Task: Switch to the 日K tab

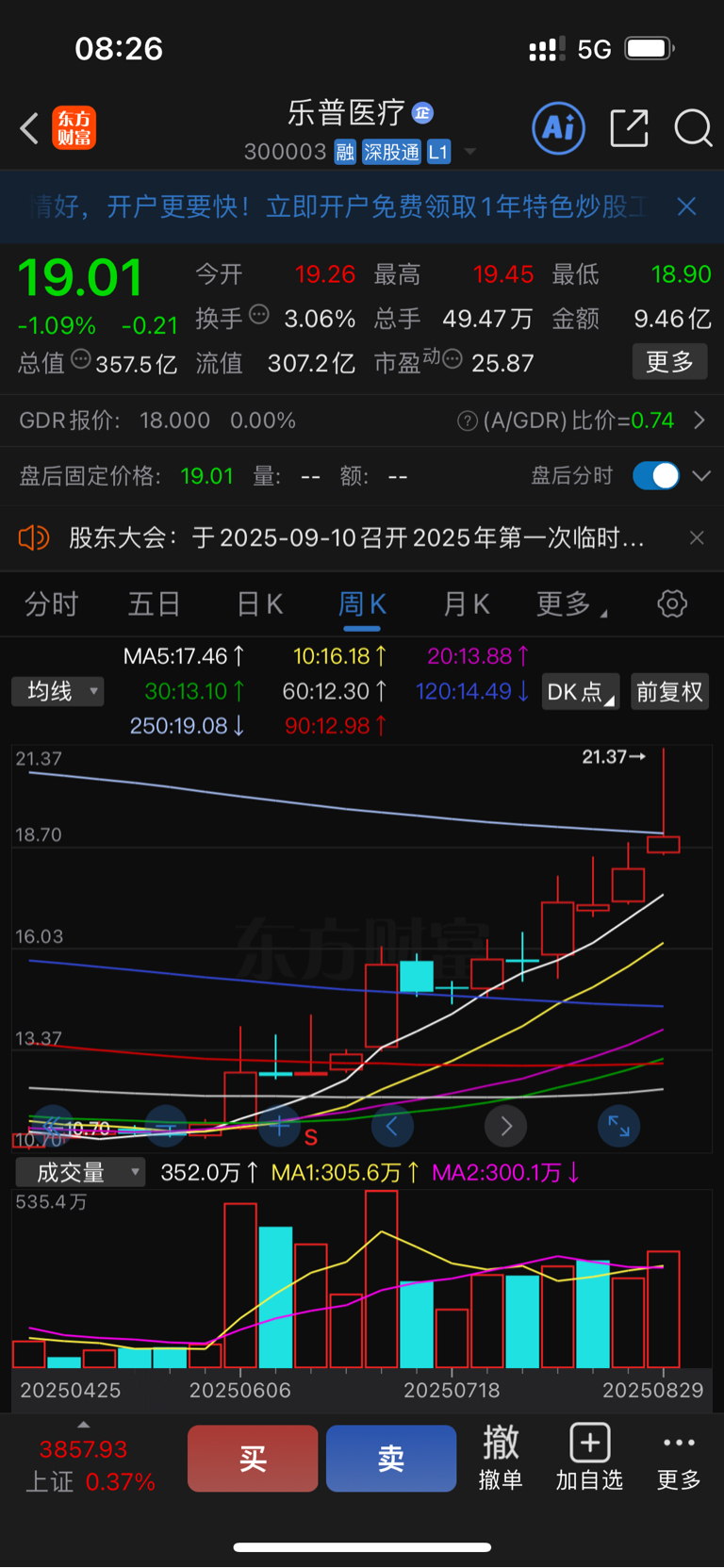Action: (259, 604)
